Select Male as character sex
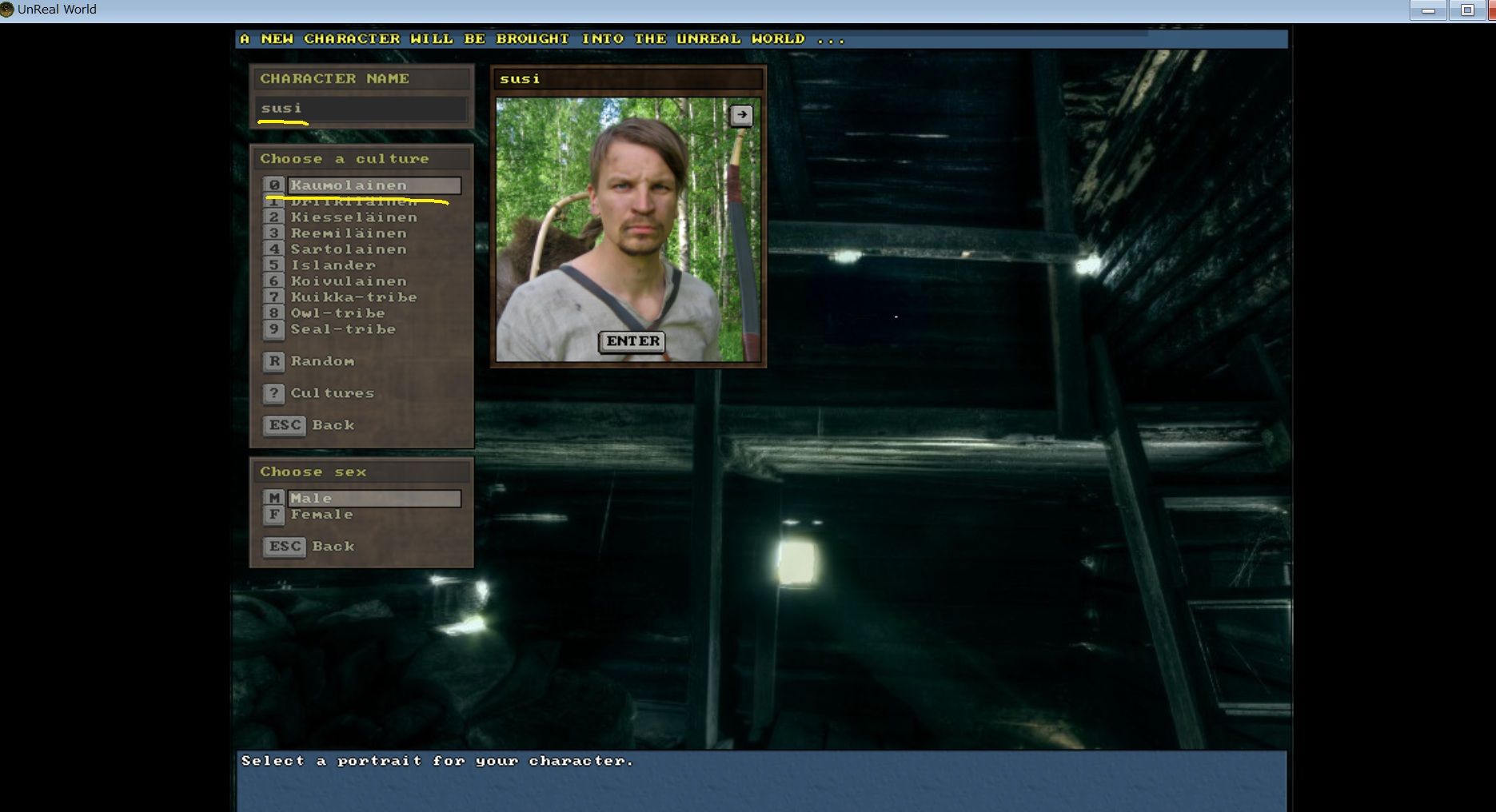 [x=362, y=499]
